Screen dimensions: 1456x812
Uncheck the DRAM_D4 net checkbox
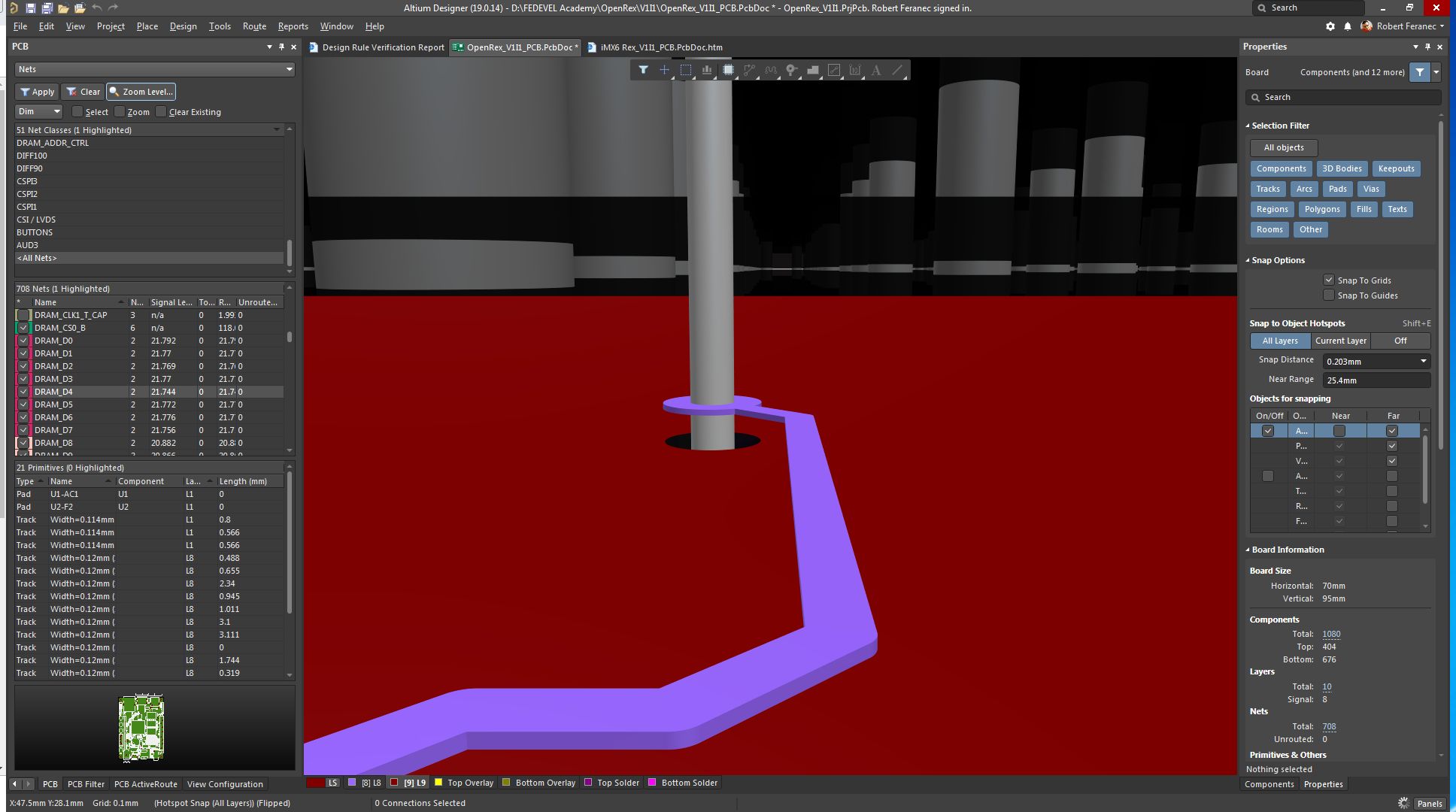point(23,392)
